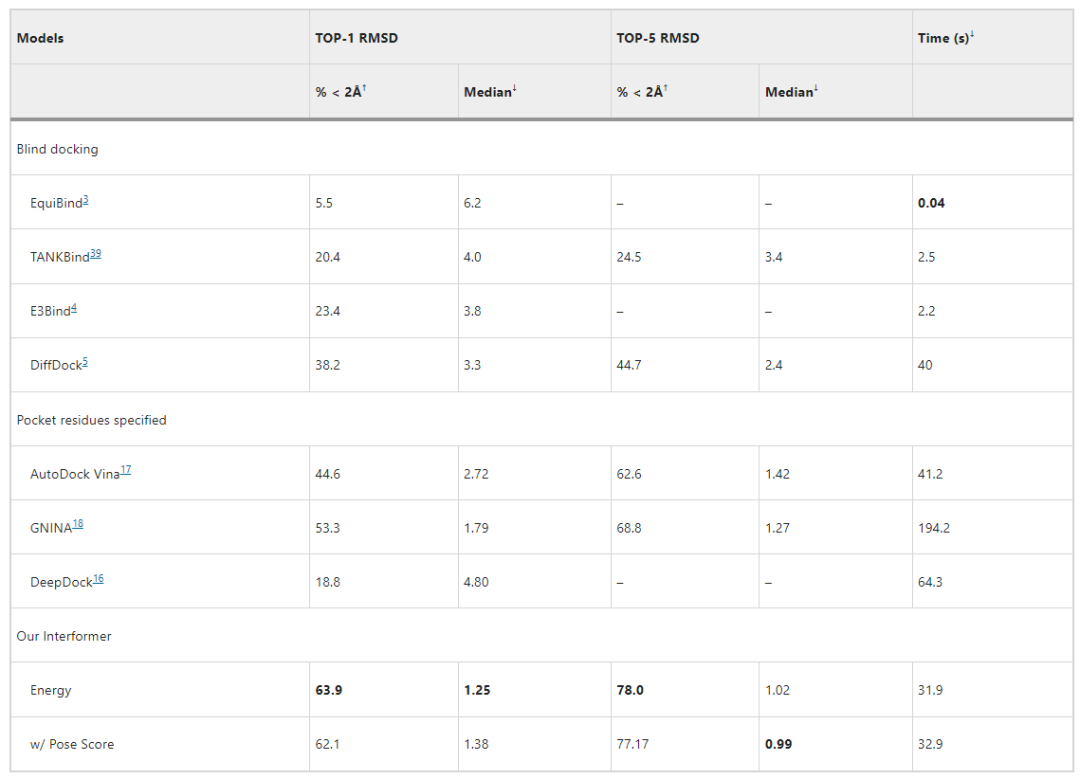The image size is (1080, 779).
Task: Click the w/ Pose Score row label
Action: (72, 744)
